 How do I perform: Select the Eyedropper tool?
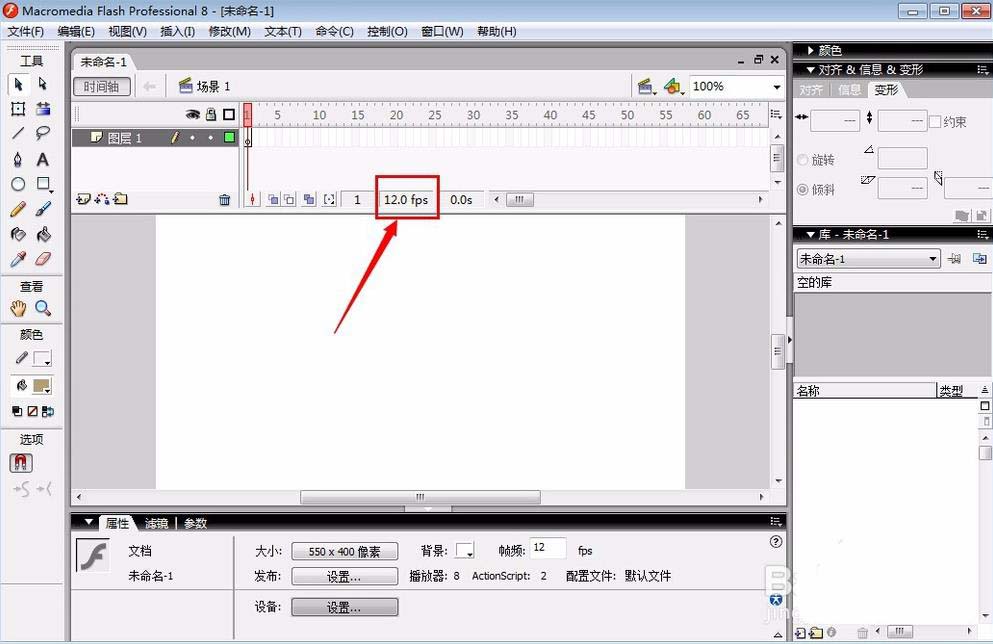[18, 259]
